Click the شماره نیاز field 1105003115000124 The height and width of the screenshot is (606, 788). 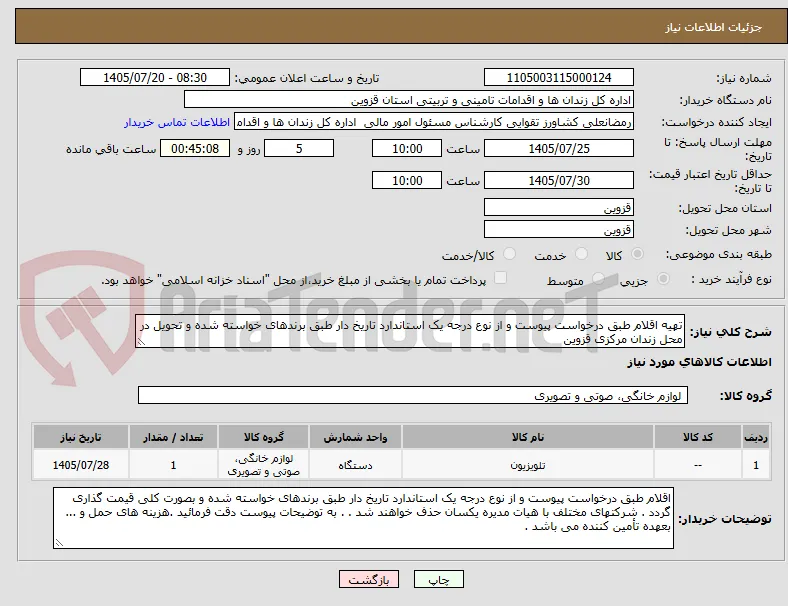[558, 78]
